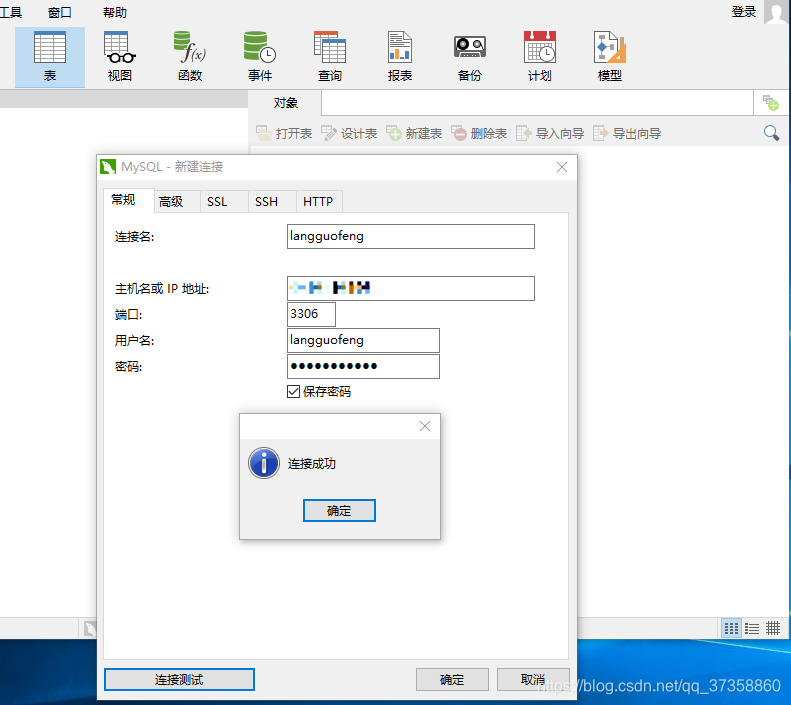
Task: Toggle the 保存密码 save password checkbox
Action: tap(294, 391)
